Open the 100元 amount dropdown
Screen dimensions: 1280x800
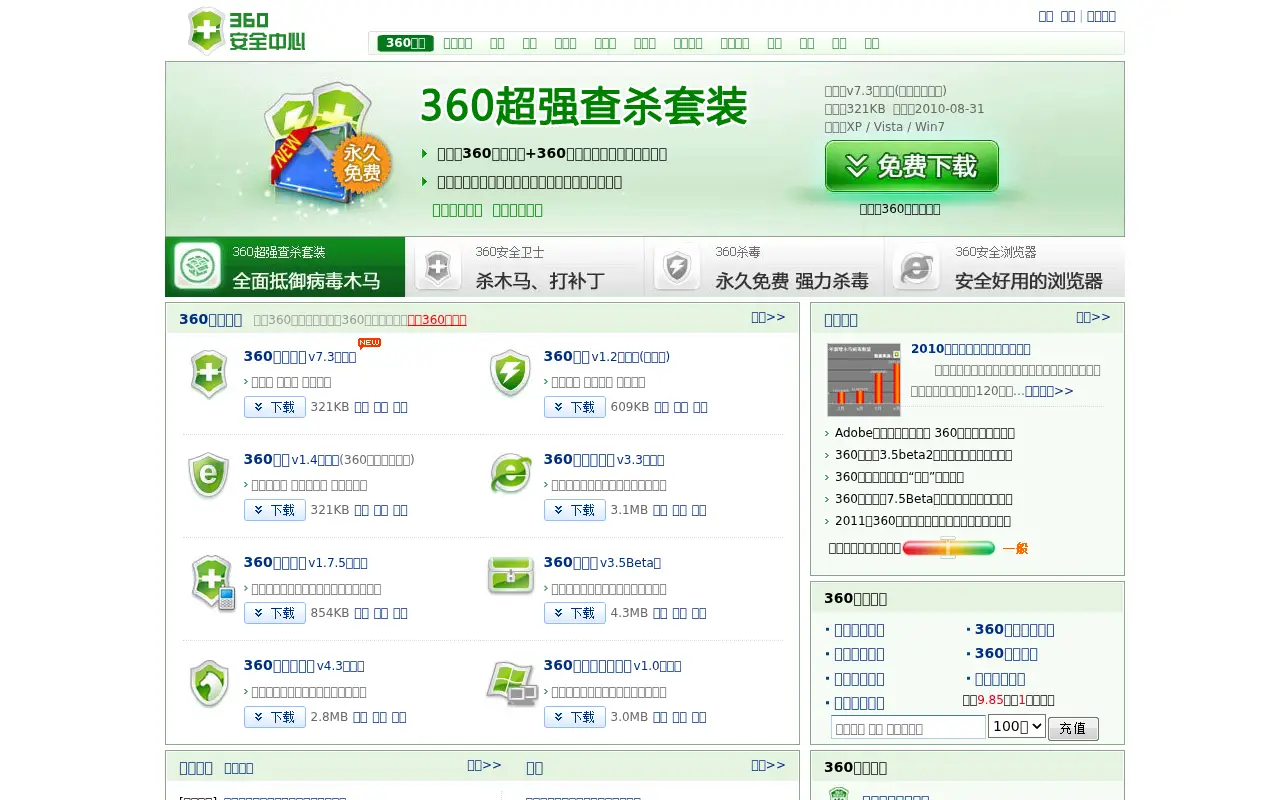1017,727
